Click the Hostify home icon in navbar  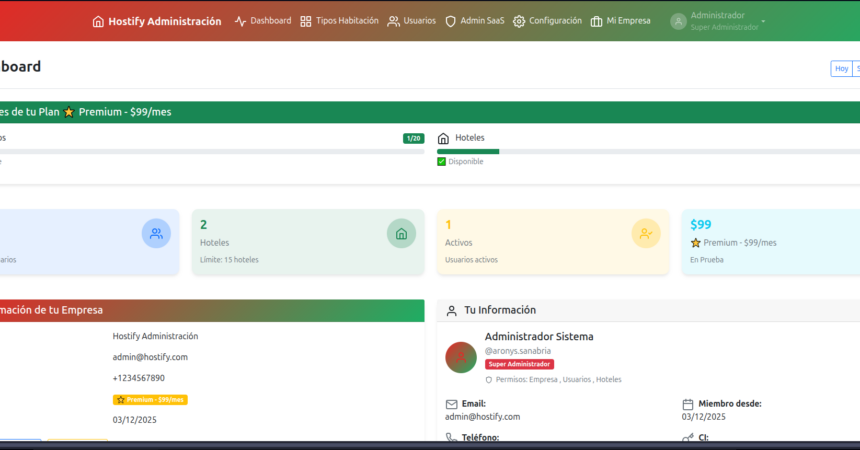pos(98,21)
